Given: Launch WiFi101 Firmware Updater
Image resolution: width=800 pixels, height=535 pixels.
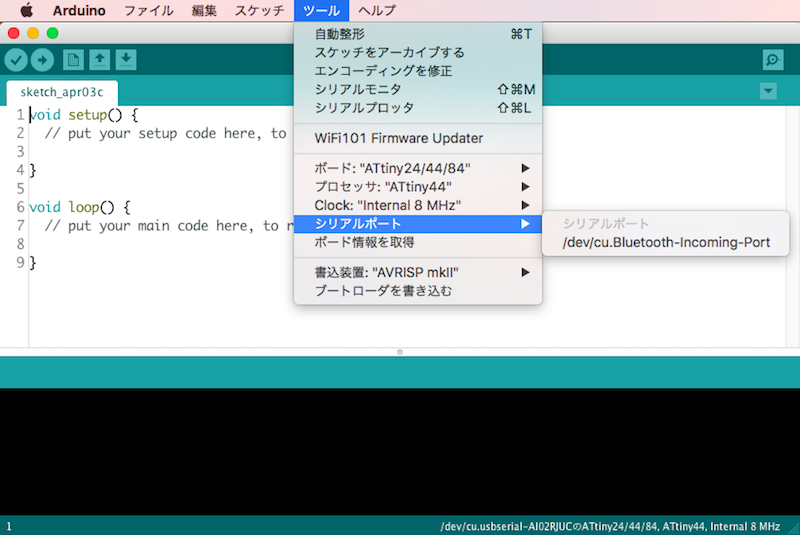Looking at the screenshot, I should [418, 138].
